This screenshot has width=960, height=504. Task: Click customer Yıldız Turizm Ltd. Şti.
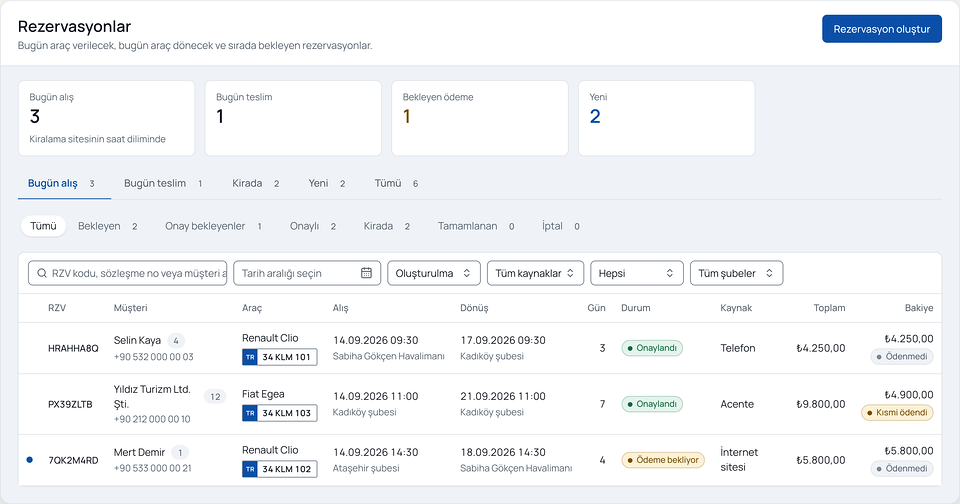(x=152, y=397)
